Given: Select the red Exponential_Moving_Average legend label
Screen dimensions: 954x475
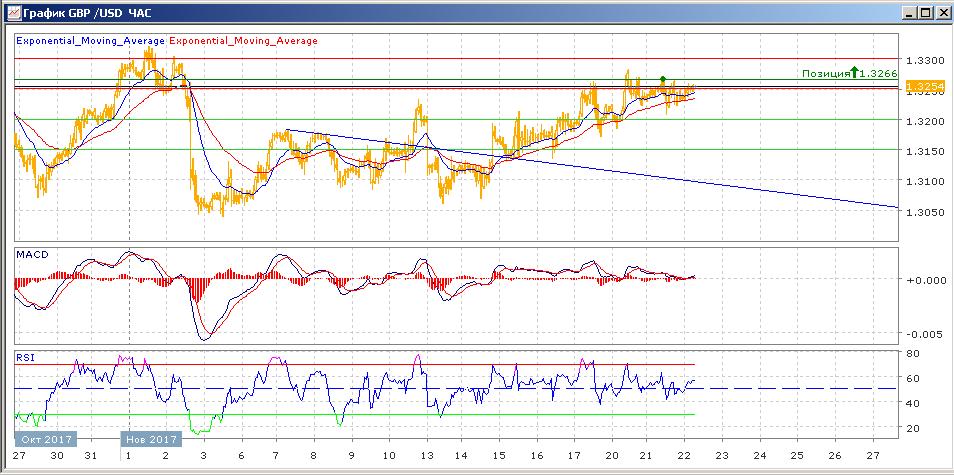Looking at the screenshot, I should click(244, 41).
